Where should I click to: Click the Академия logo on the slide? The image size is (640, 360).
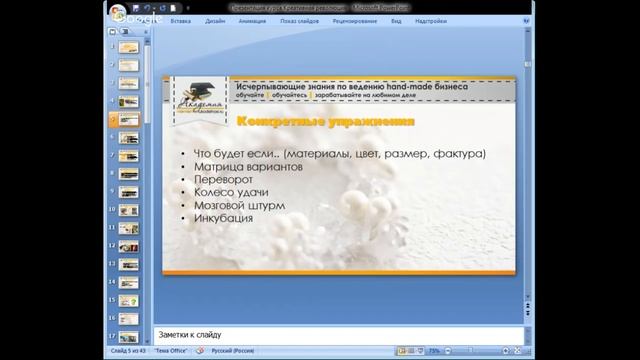200,98
